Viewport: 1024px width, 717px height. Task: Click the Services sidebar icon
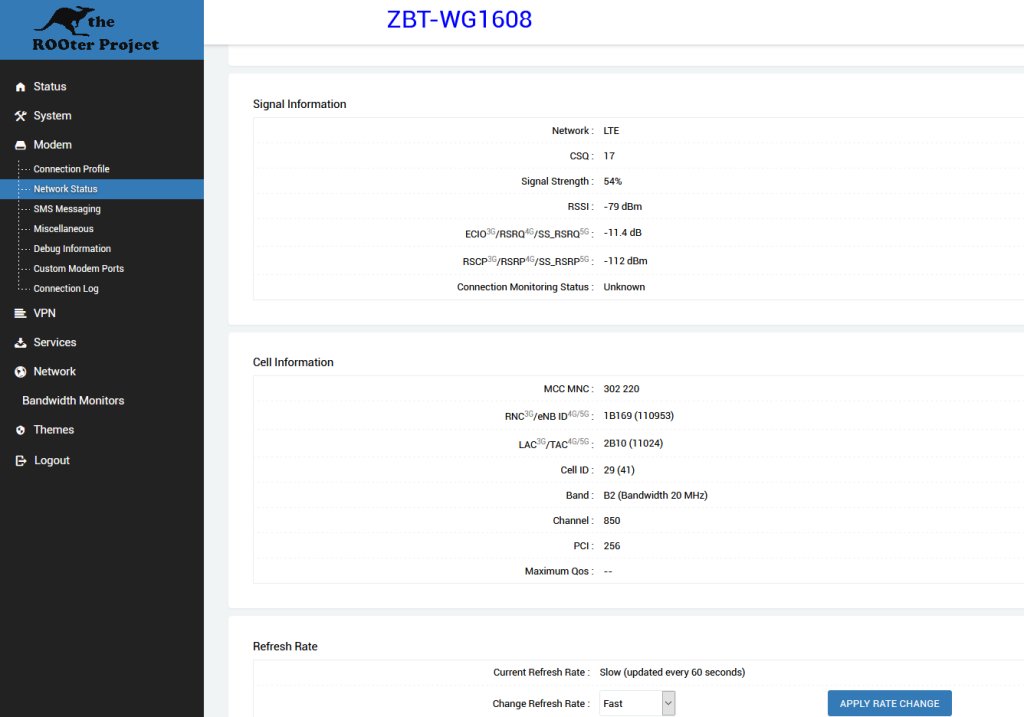(x=20, y=343)
